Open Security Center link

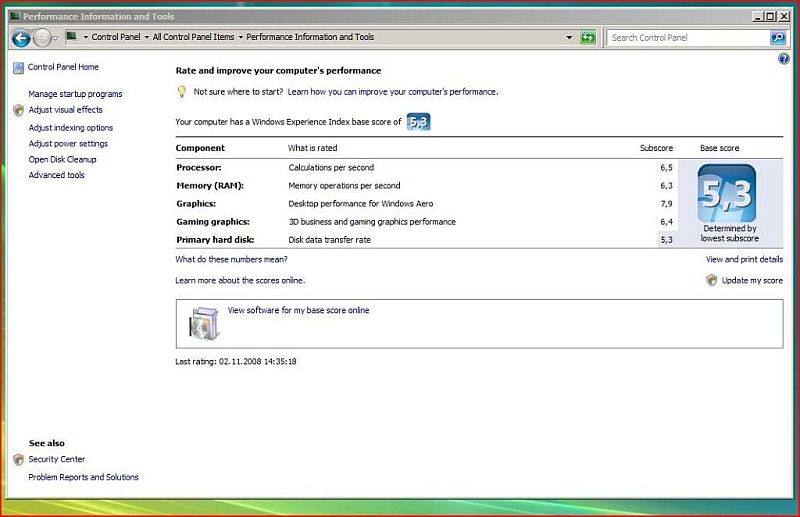57,459
